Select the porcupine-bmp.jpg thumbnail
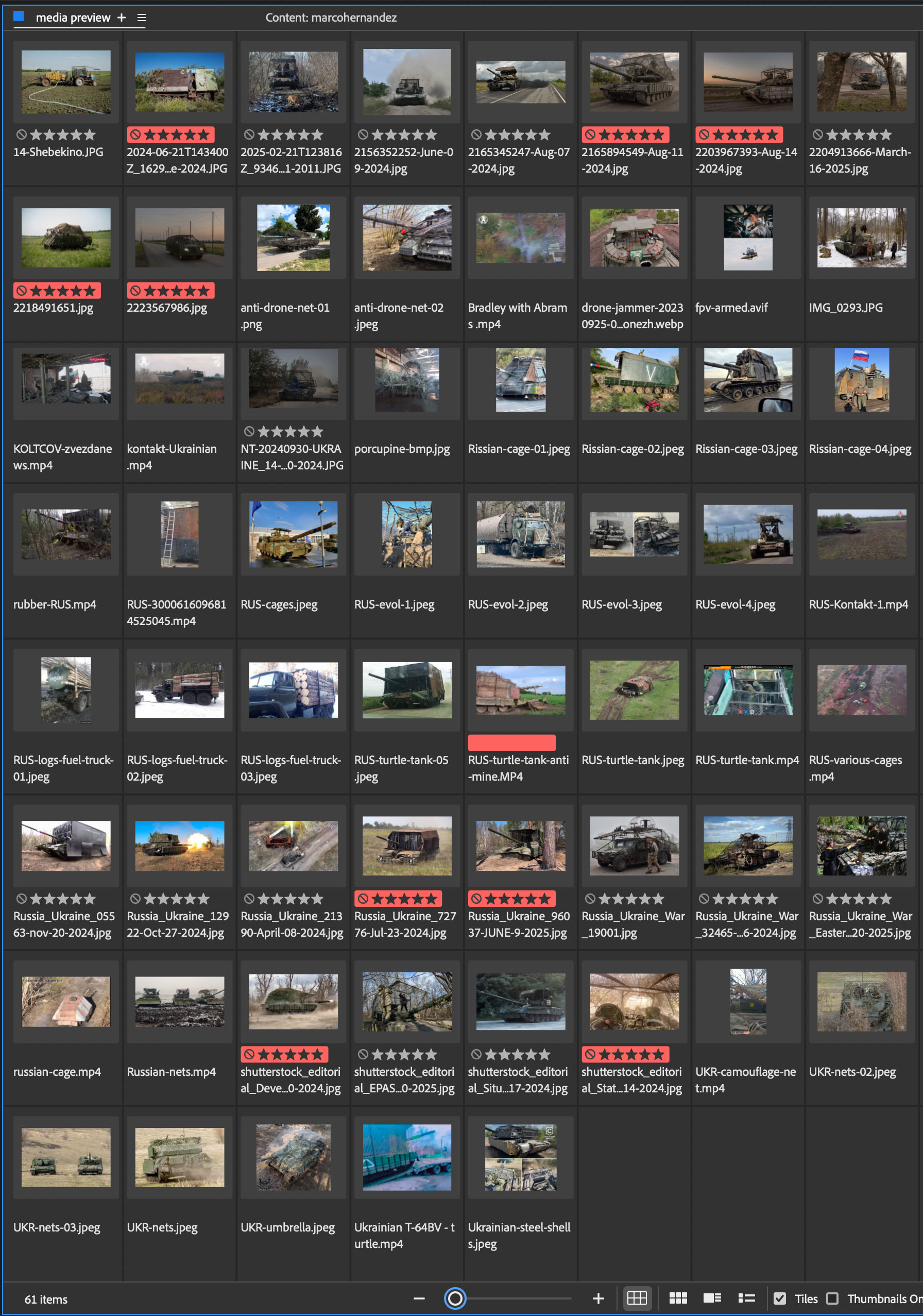This screenshot has width=923, height=1316. (407, 379)
